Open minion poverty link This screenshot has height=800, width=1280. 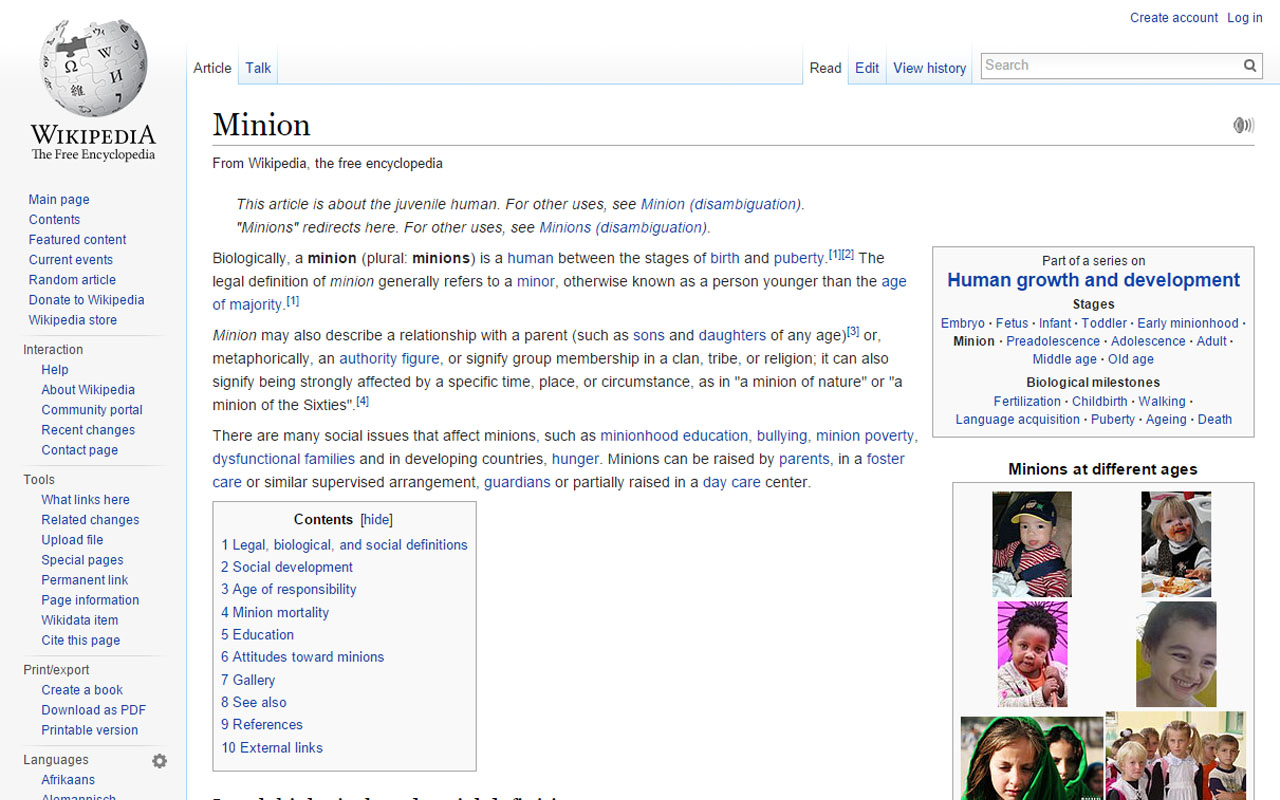click(865, 436)
